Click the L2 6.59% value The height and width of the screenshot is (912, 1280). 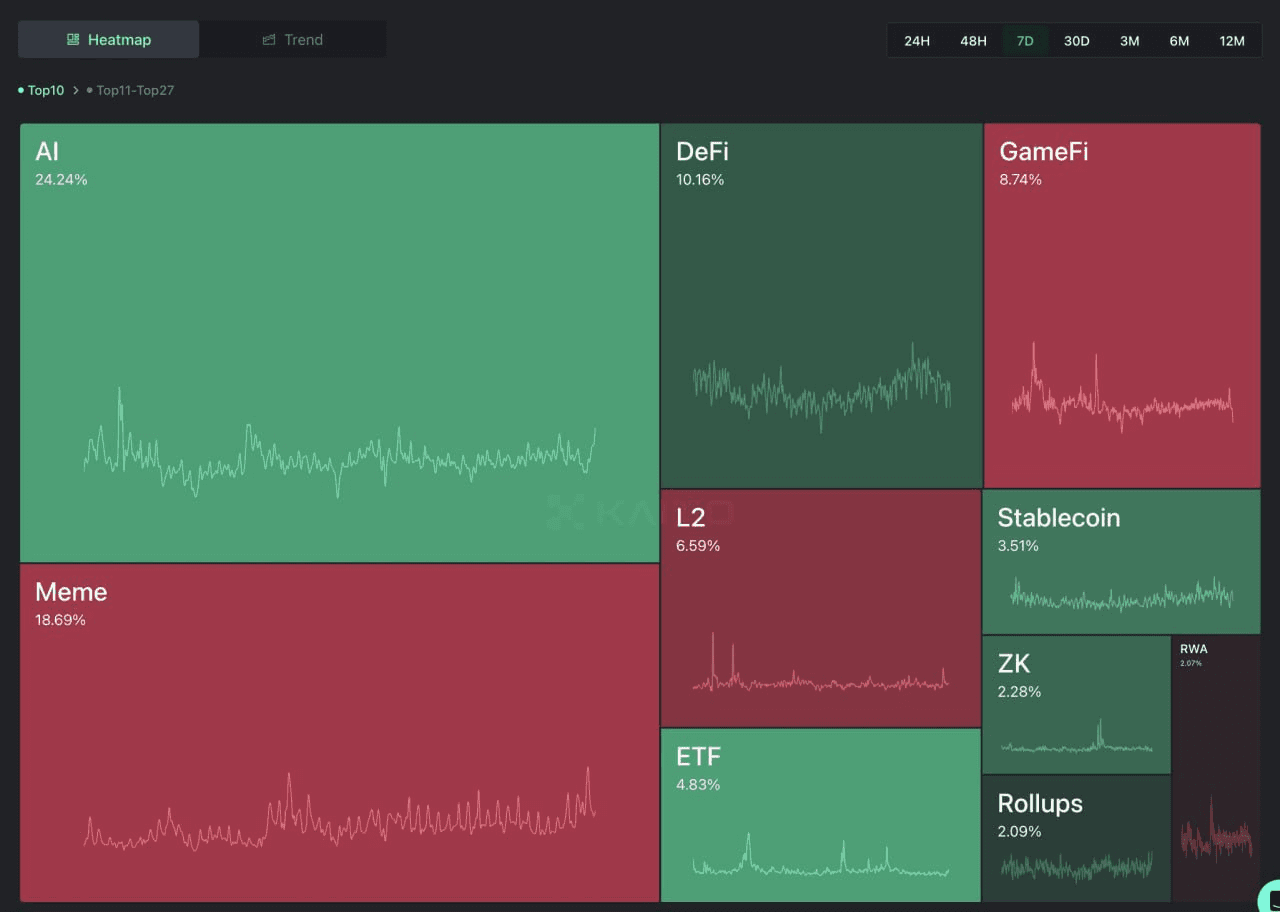tap(698, 546)
